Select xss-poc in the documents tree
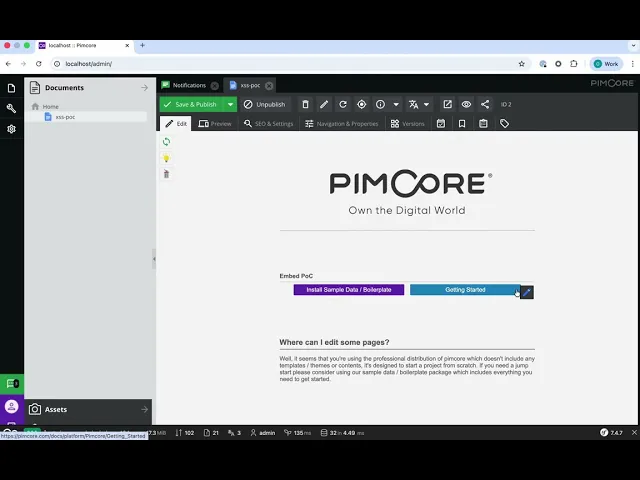 tap(65, 117)
